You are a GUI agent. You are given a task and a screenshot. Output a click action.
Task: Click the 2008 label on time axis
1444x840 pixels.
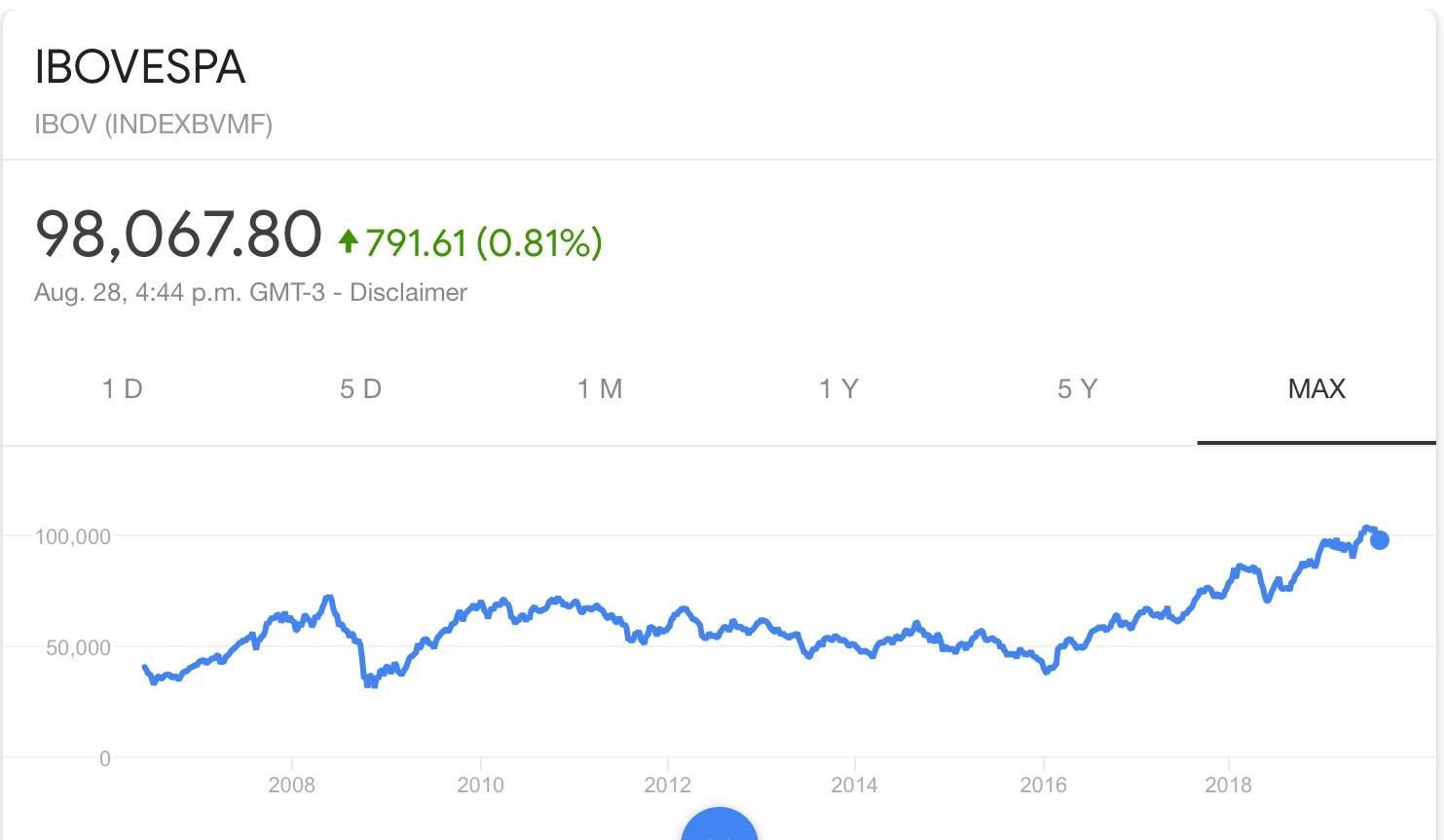[292, 785]
